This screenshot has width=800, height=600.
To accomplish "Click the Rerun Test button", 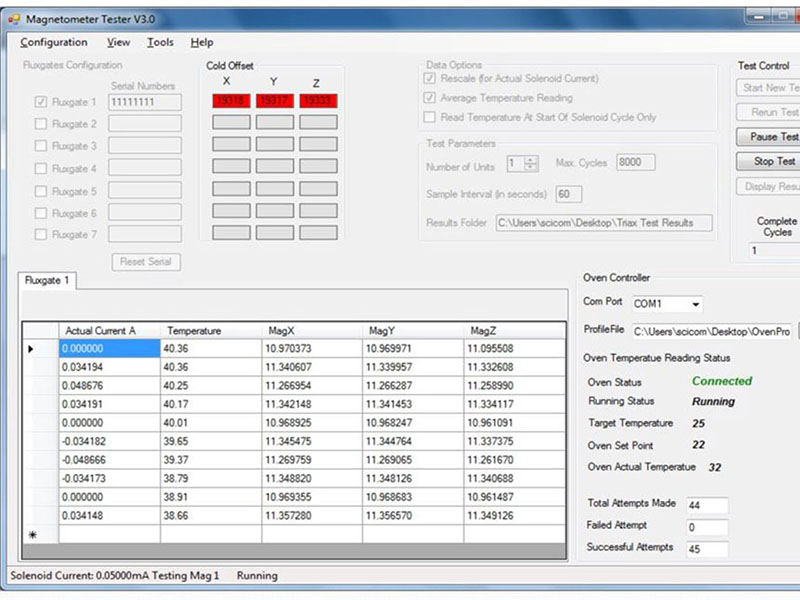I will click(x=768, y=112).
